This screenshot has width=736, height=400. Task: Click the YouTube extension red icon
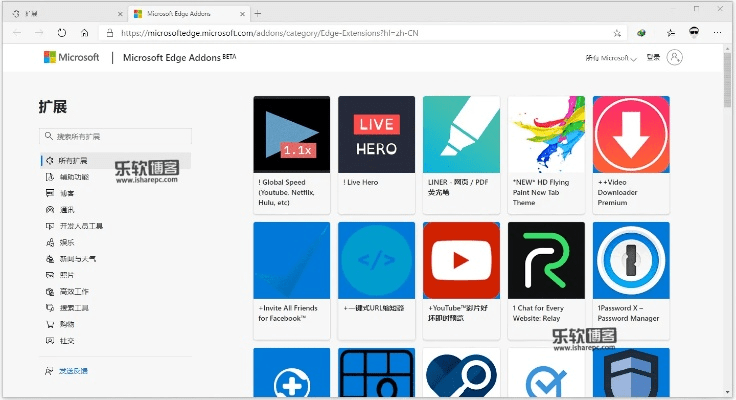[461, 259]
